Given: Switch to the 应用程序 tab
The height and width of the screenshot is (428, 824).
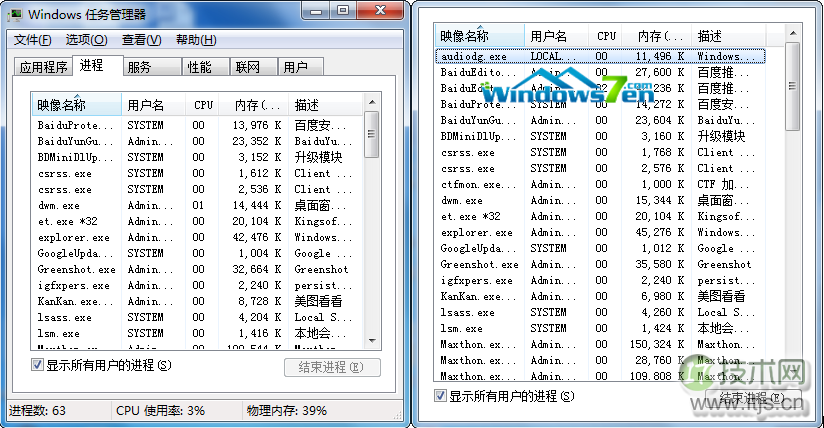Looking at the screenshot, I should 43,67.
